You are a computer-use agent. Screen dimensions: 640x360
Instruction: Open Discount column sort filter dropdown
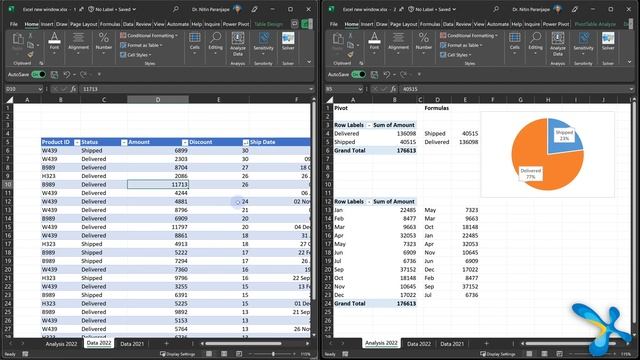tap(246, 142)
